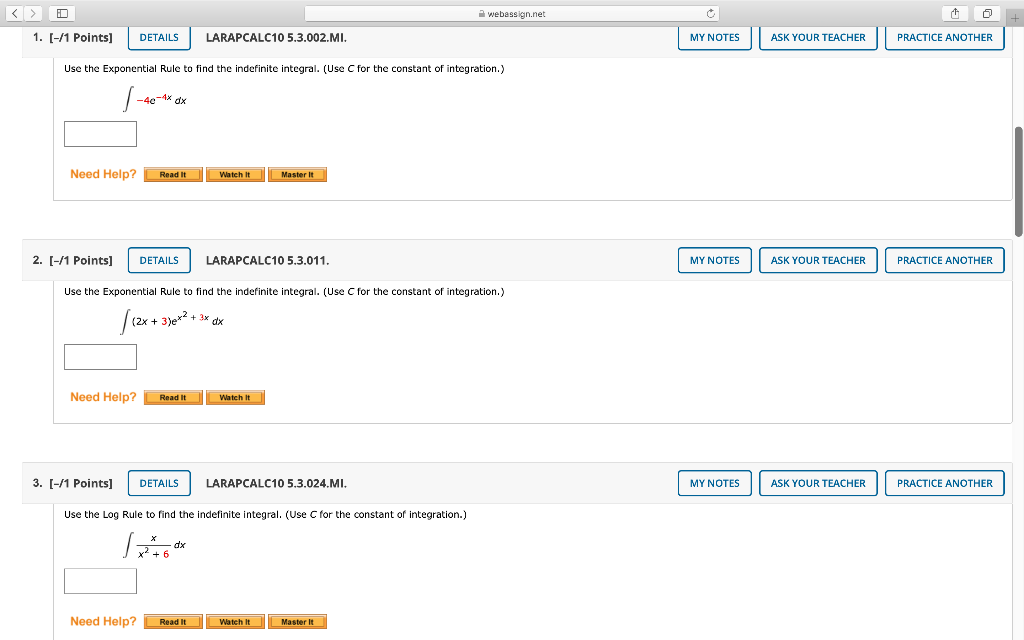Click the Watch It button for problem 2
The width and height of the screenshot is (1024, 640).
(235, 397)
